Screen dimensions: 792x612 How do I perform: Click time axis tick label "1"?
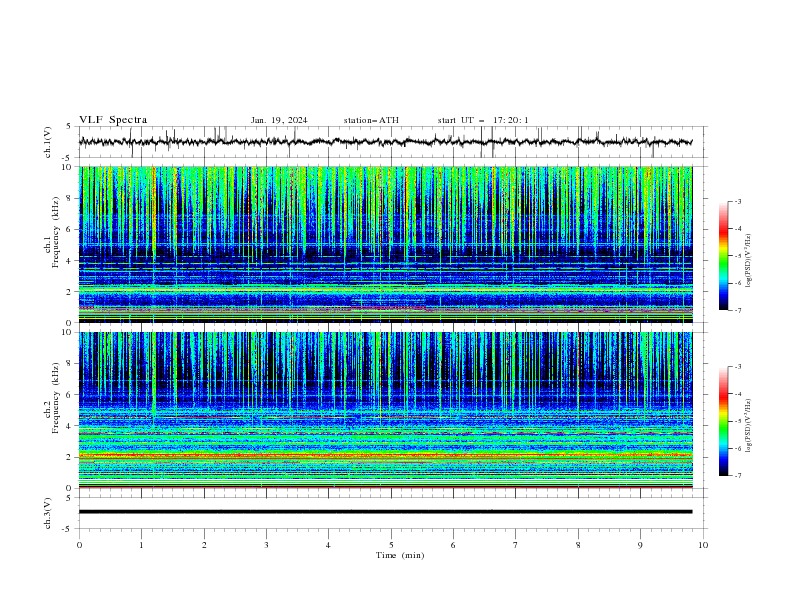pos(141,545)
